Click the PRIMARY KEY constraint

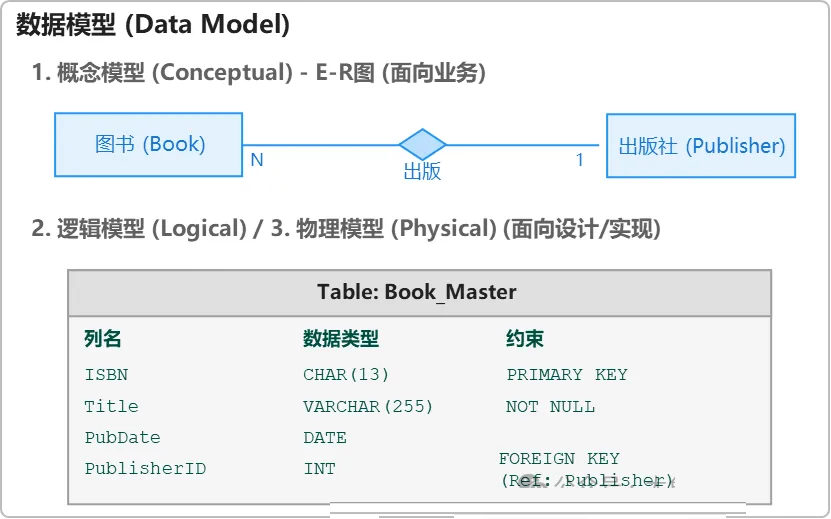click(x=567, y=375)
